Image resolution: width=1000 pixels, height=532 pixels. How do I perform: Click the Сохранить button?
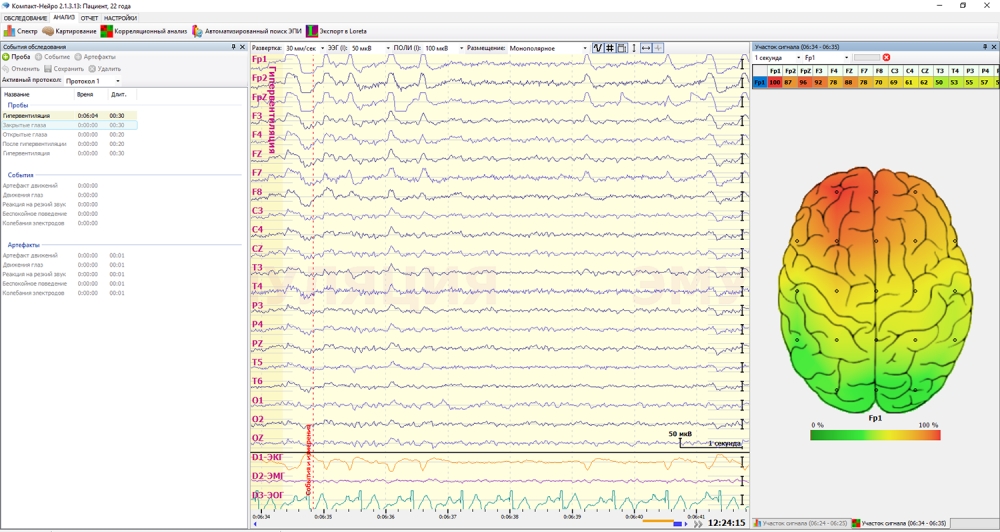(63, 69)
